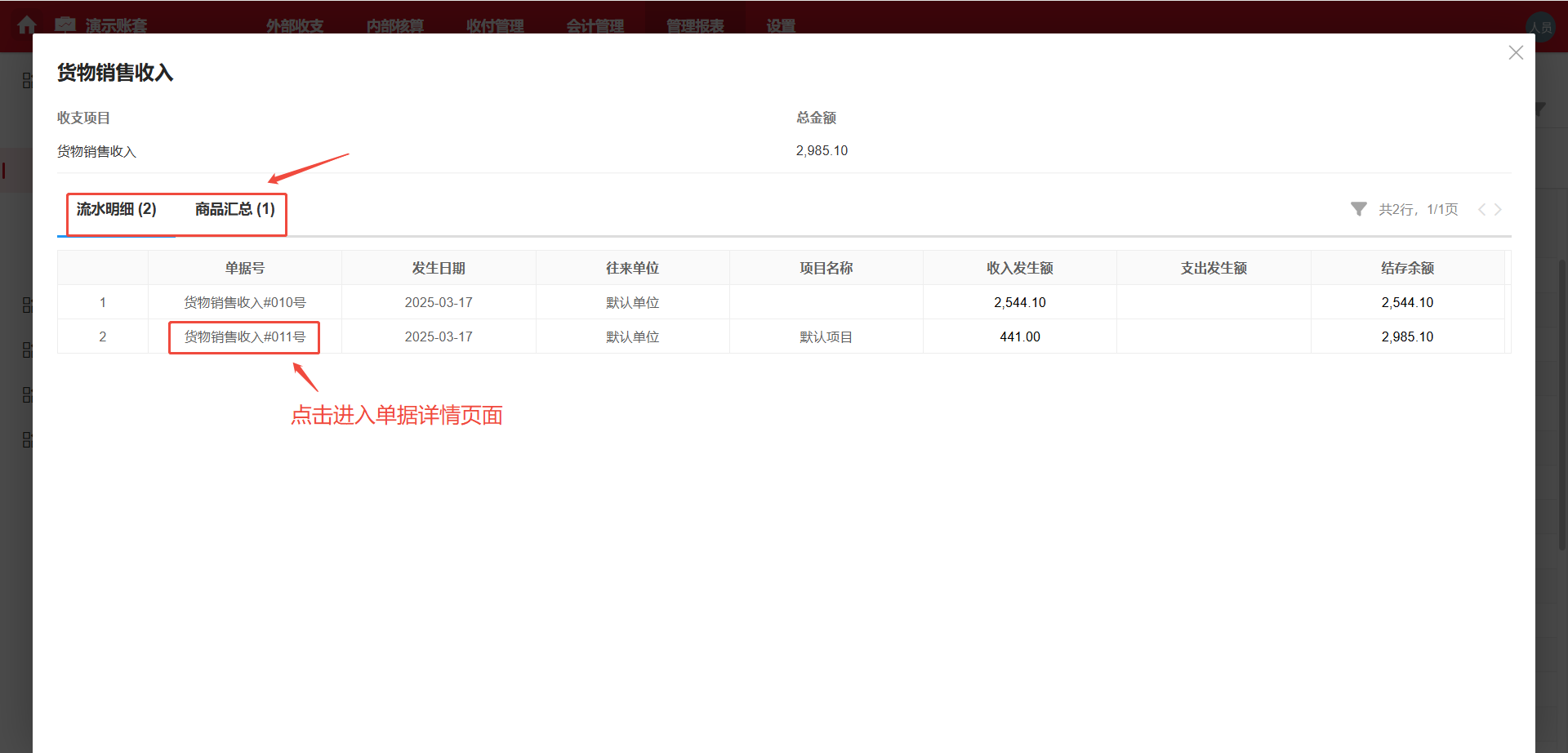This screenshot has width=1568, height=753.
Task: Click the bottom module grid icon in left sidebar
Action: (27, 439)
